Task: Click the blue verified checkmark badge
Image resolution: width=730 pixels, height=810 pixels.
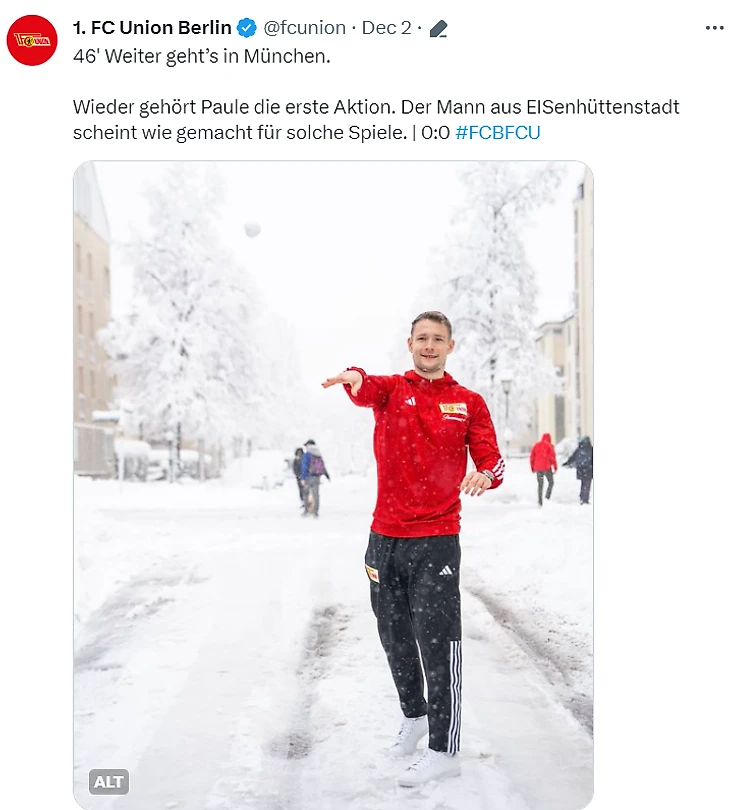Action: pos(246,28)
